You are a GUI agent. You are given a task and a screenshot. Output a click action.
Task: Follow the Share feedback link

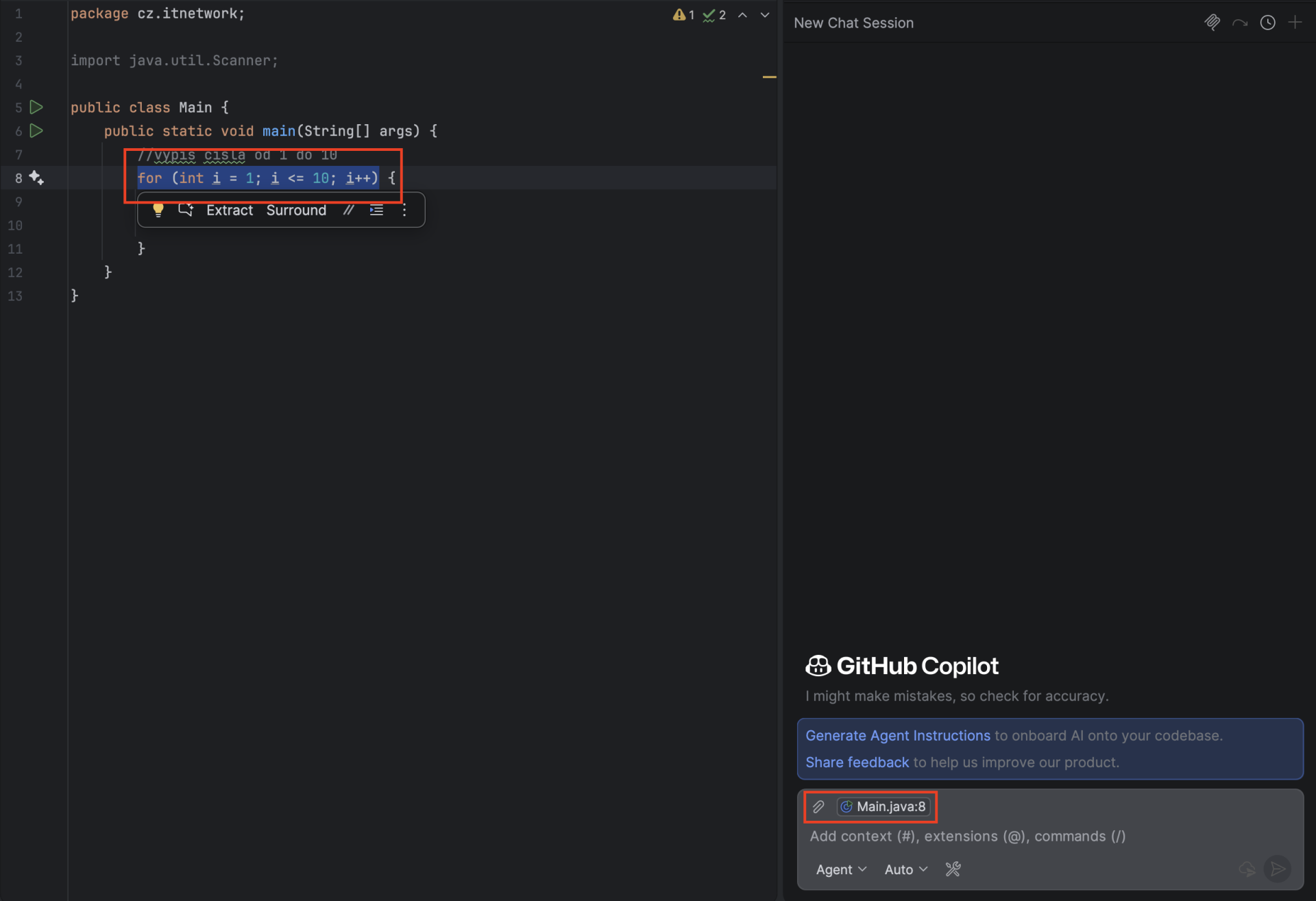click(857, 762)
